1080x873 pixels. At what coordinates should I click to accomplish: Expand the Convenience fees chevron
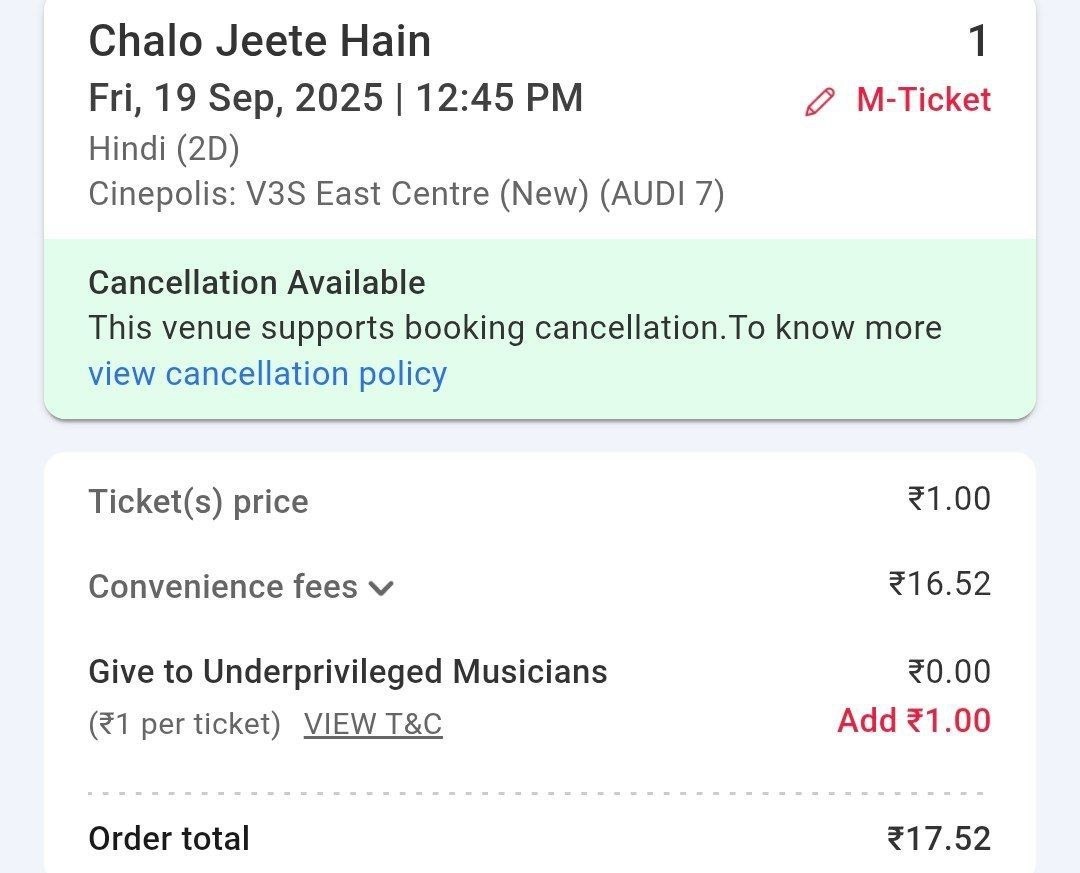[382, 588]
